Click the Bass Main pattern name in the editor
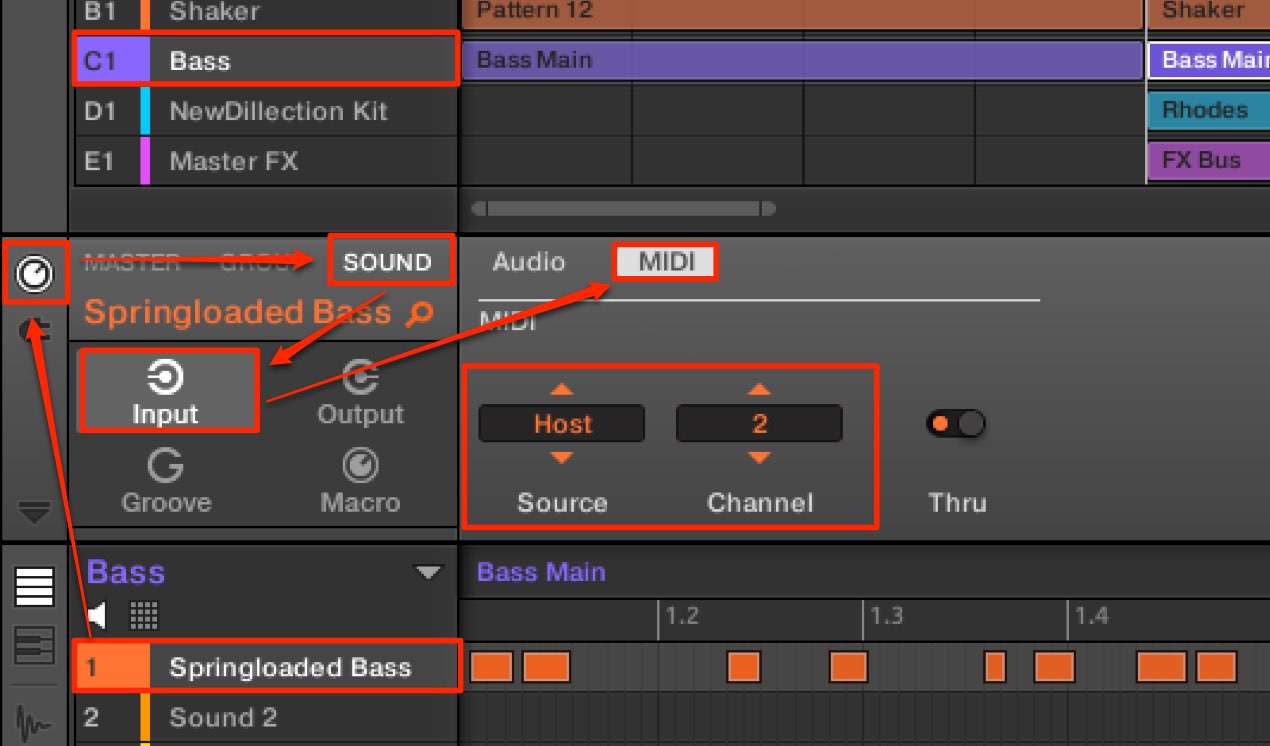The height and width of the screenshot is (746, 1270). 541,572
